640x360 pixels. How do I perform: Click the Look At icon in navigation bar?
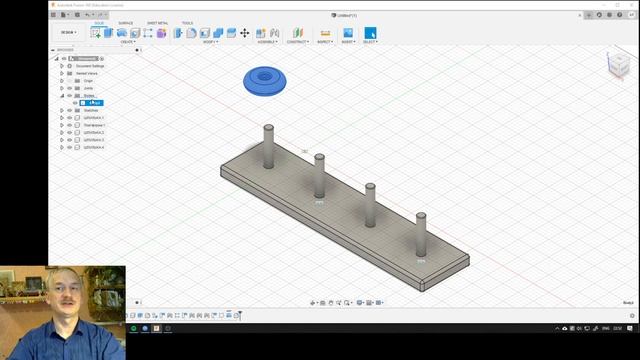tap(322, 303)
